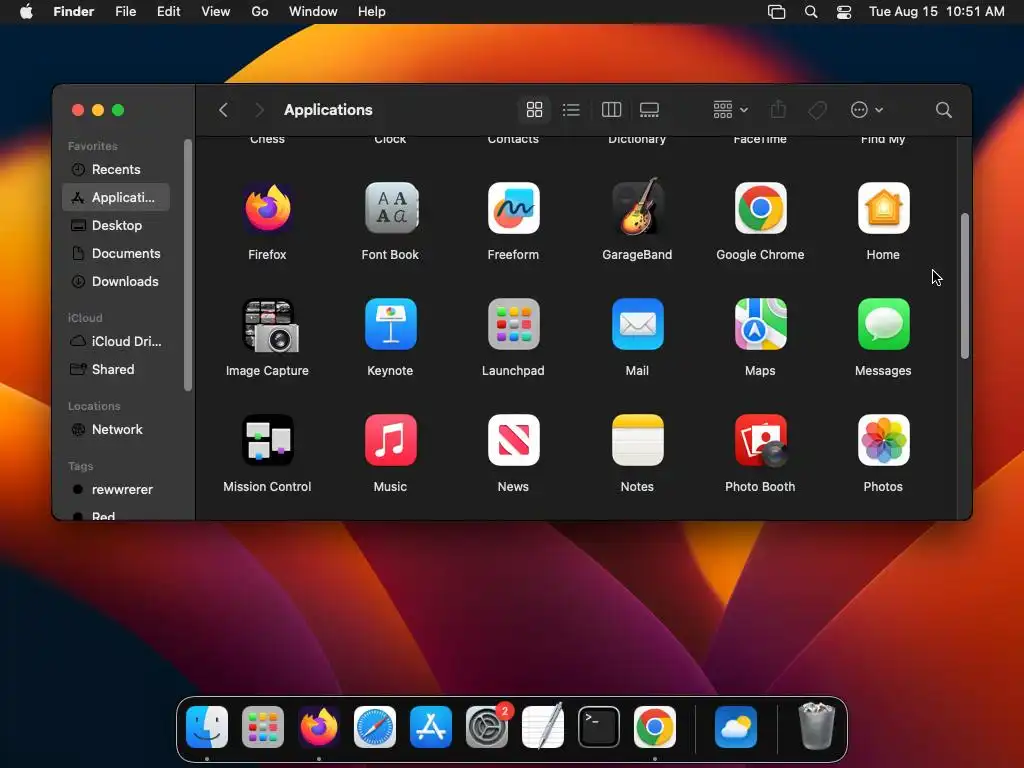Open Safari from the Dock
1024x768 pixels.
(x=375, y=727)
